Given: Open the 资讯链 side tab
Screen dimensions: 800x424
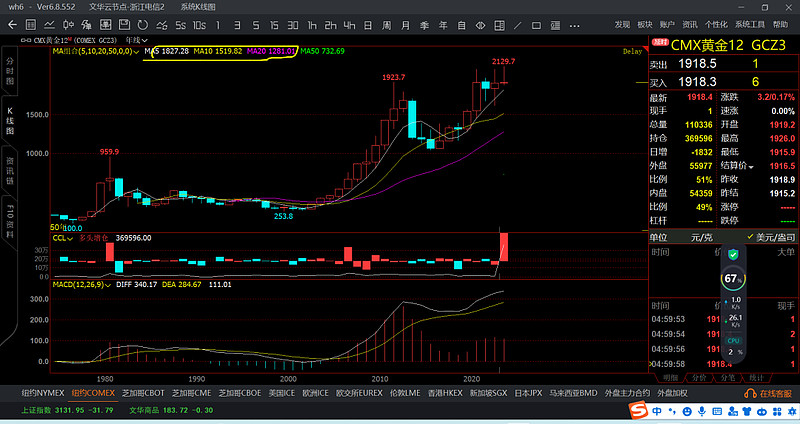Looking at the screenshot, I should [10, 170].
